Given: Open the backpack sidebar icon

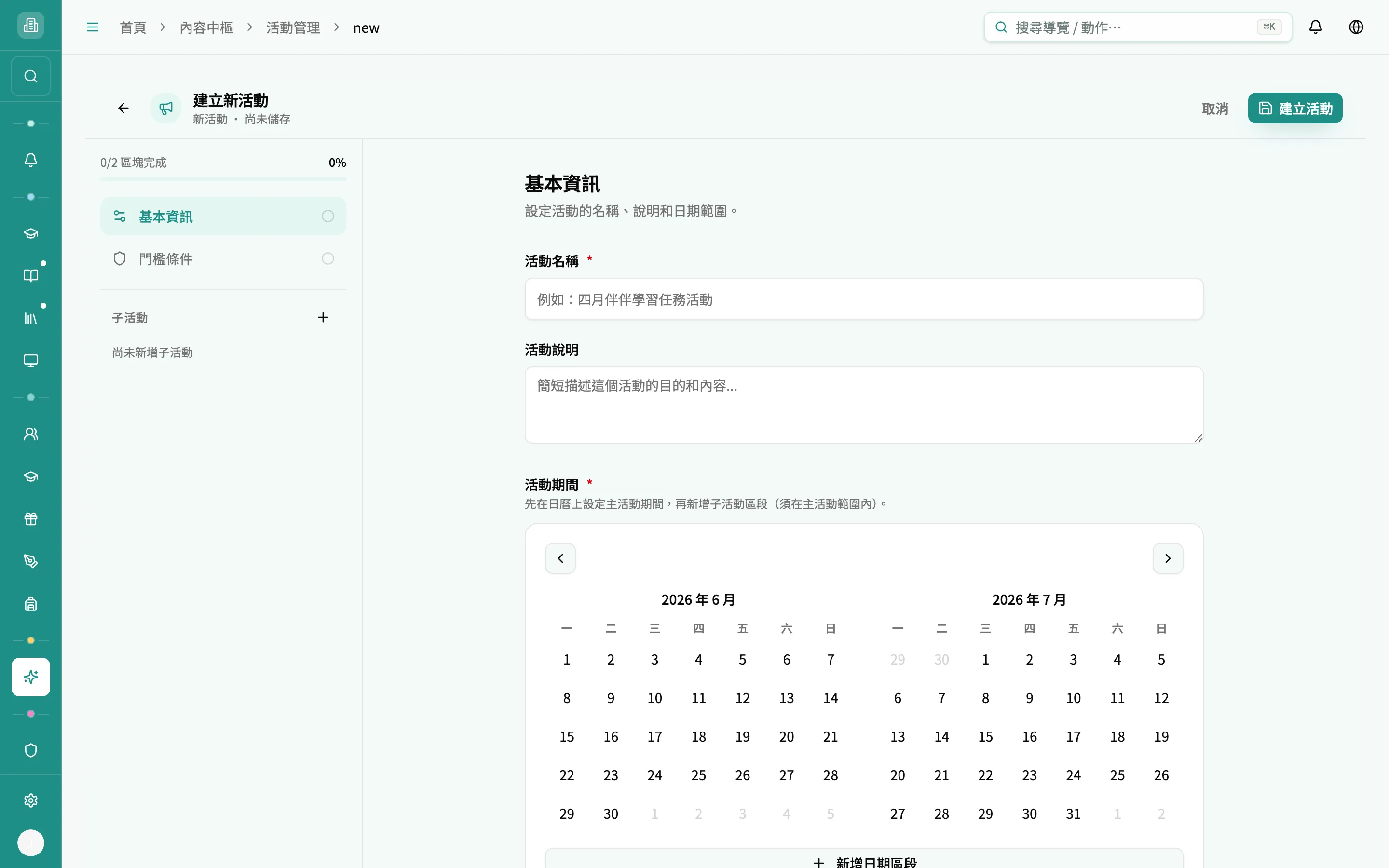Looking at the screenshot, I should [31, 604].
